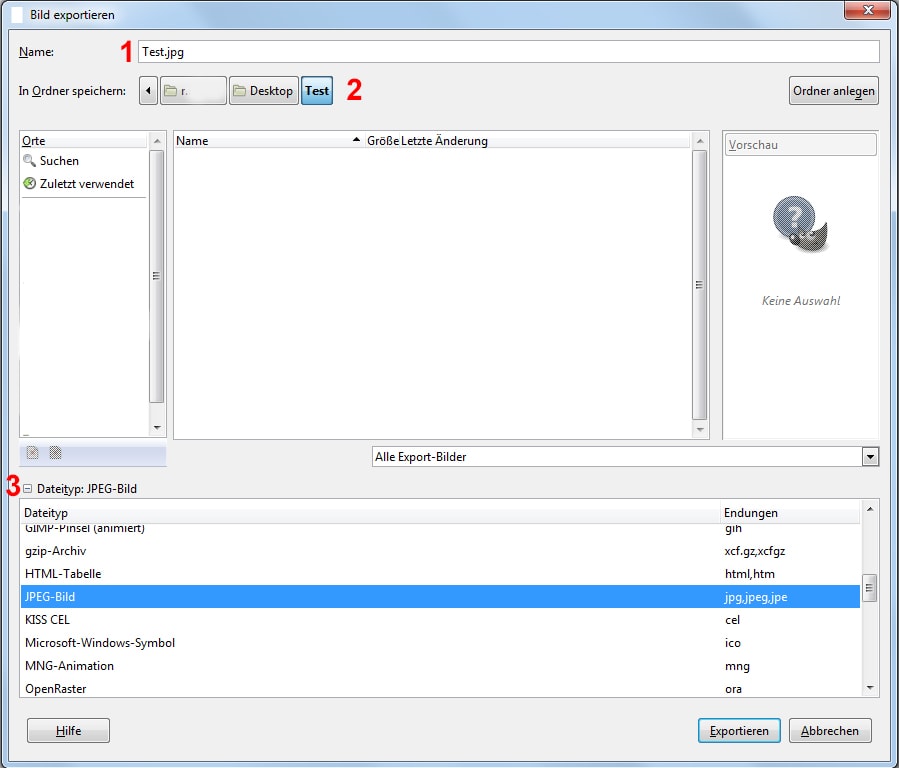Click the Exportieren button
Viewport: 899px width, 768px height.
[738, 731]
